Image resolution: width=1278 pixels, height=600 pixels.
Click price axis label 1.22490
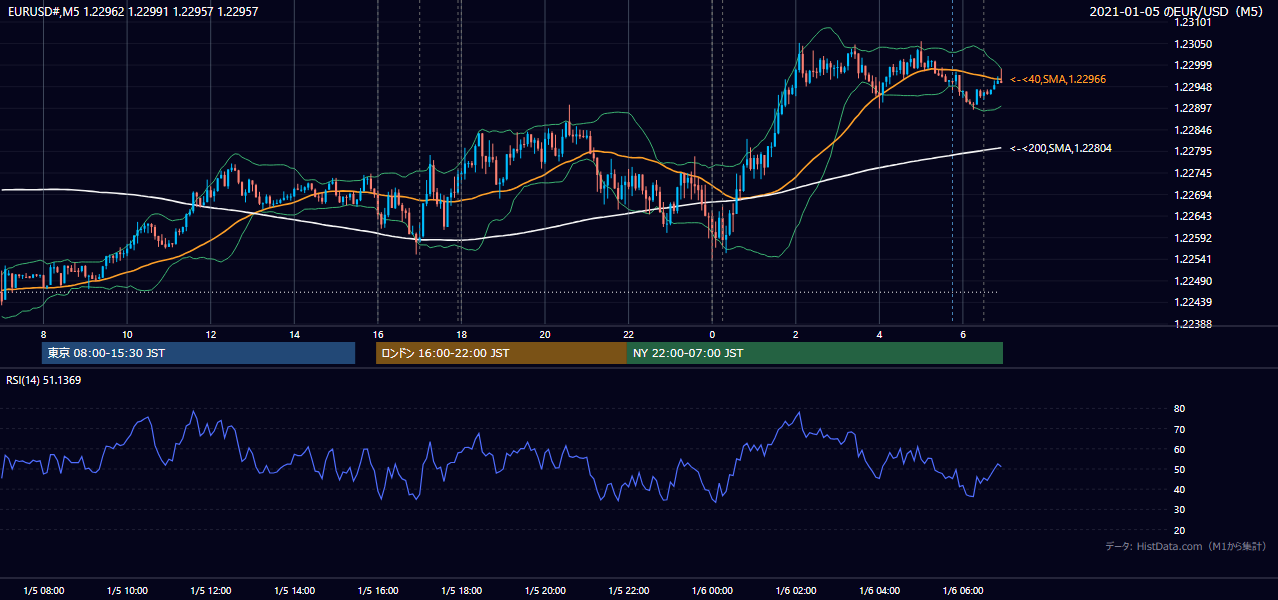point(1192,281)
